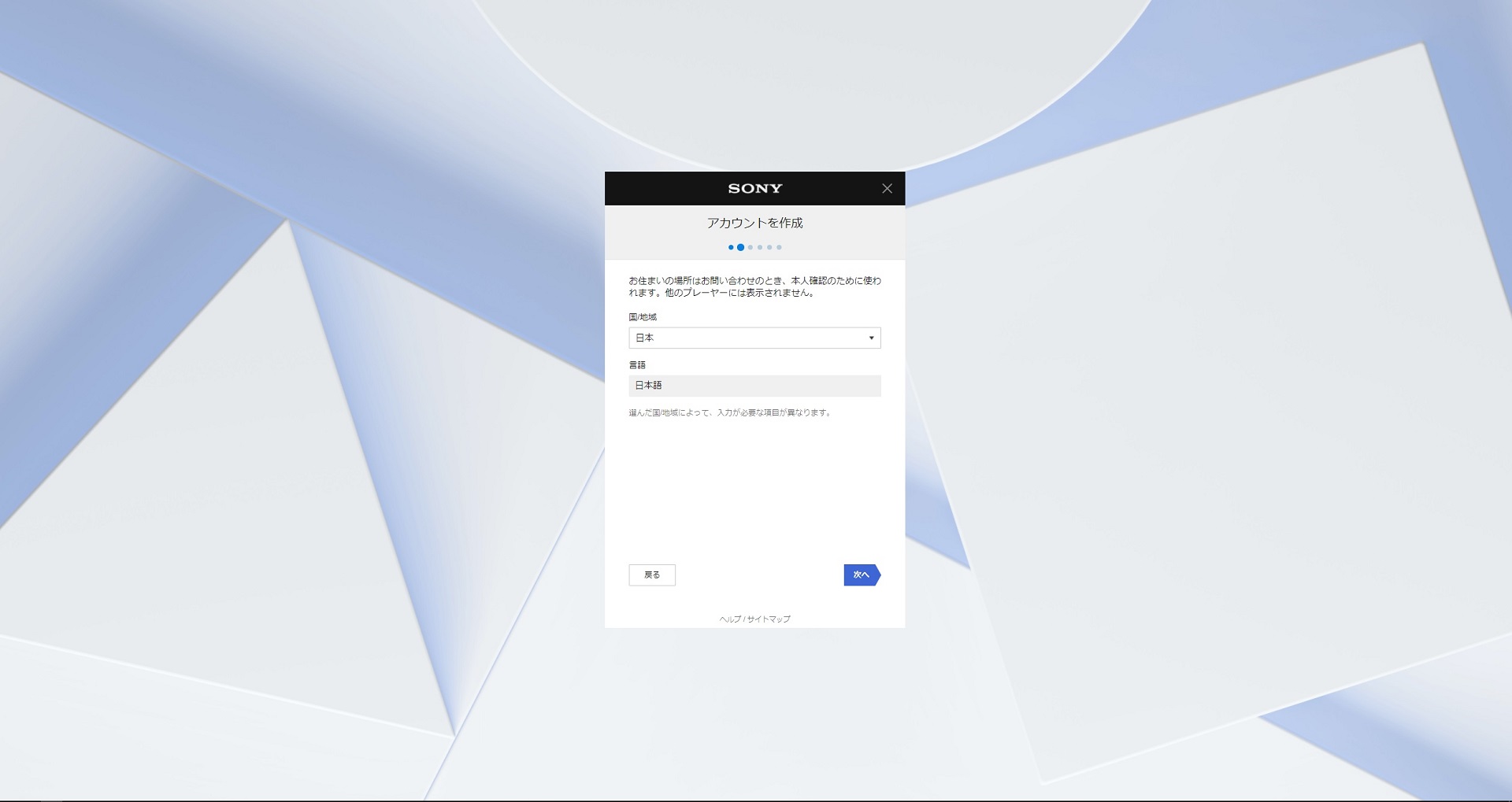
Task: Click the fifth progress step dot
Action: click(769, 247)
